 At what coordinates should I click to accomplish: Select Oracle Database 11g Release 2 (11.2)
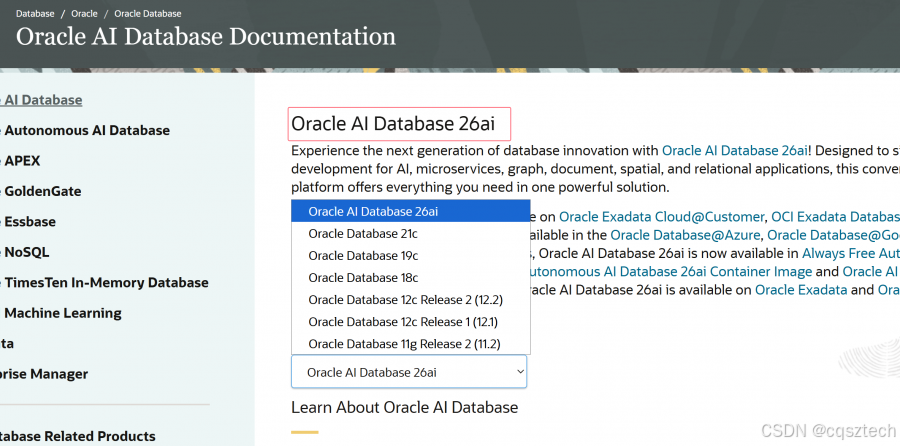click(x=410, y=344)
